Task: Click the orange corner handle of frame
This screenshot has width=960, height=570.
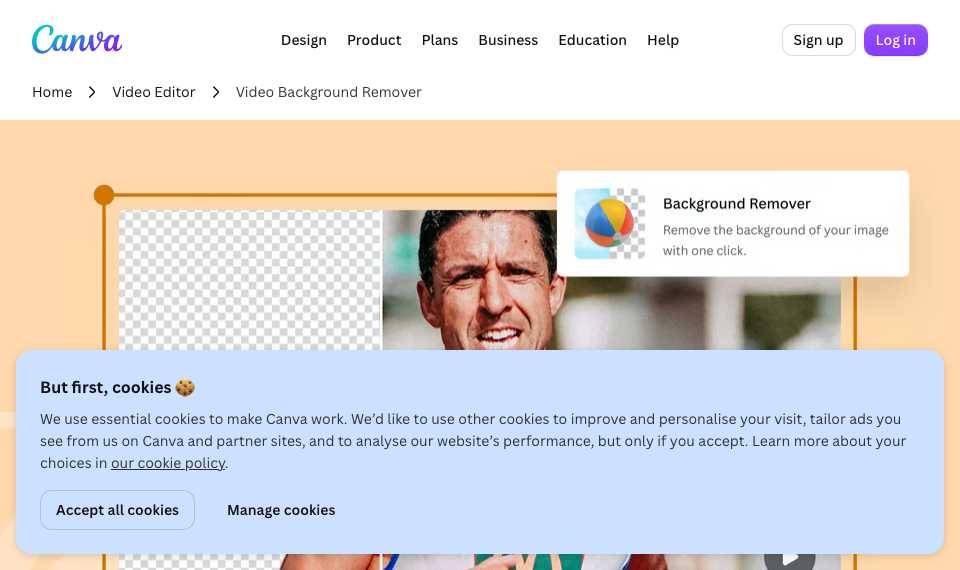Action: (104, 195)
